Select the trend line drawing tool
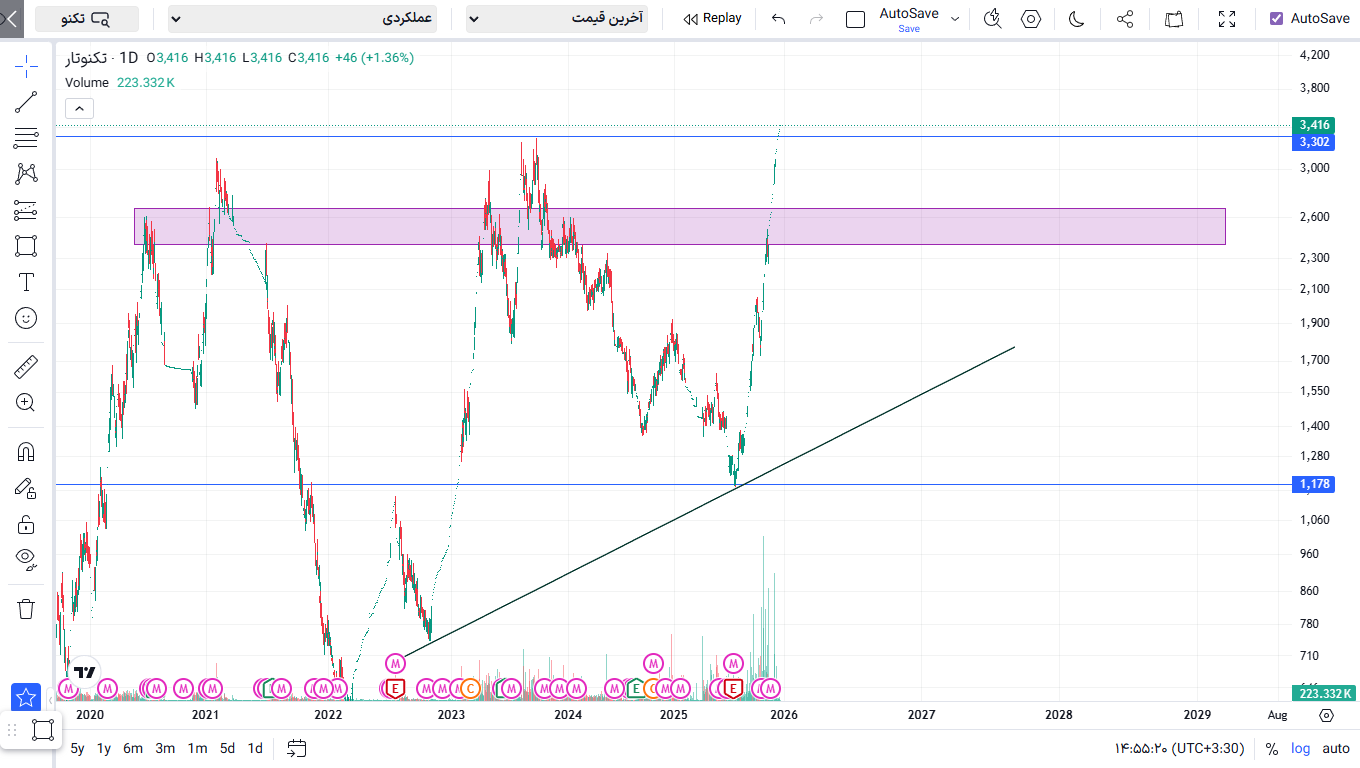Viewport: 1360px width, 768px height. point(26,101)
